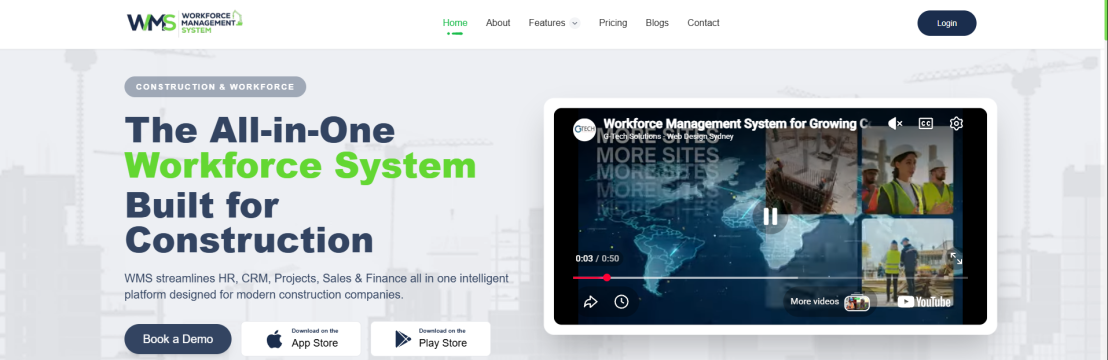The image size is (1108, 360).
Task: Toggle closed captions CC icon
Action: click(x=926, y=123)
